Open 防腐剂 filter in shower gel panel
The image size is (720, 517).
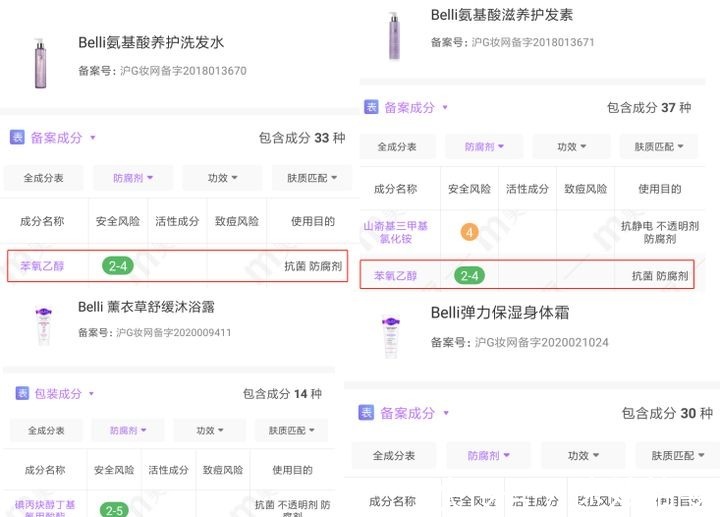128,430
